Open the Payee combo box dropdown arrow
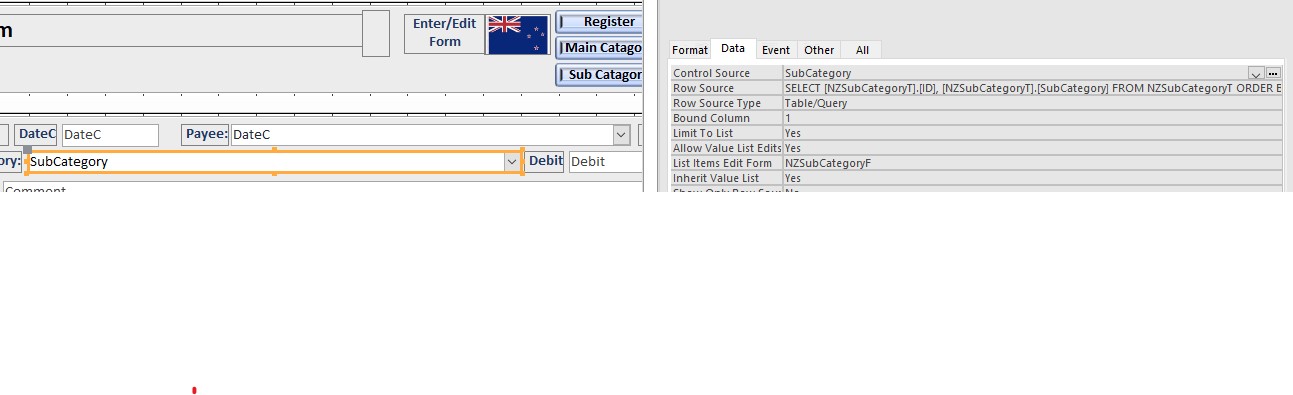The width and height of the screenshot is (1293, 395). pyautogui.click(x=620, y=135)
